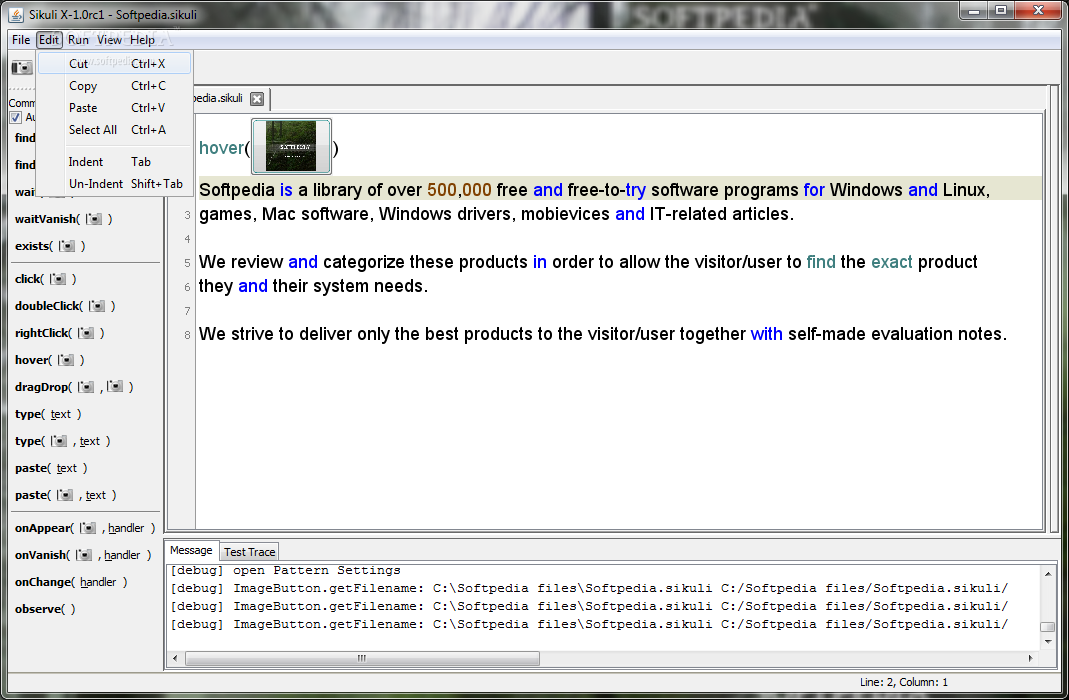Click camera icon in onVanish command
The width and height of the screenshot is (1069, 700).
84,555
